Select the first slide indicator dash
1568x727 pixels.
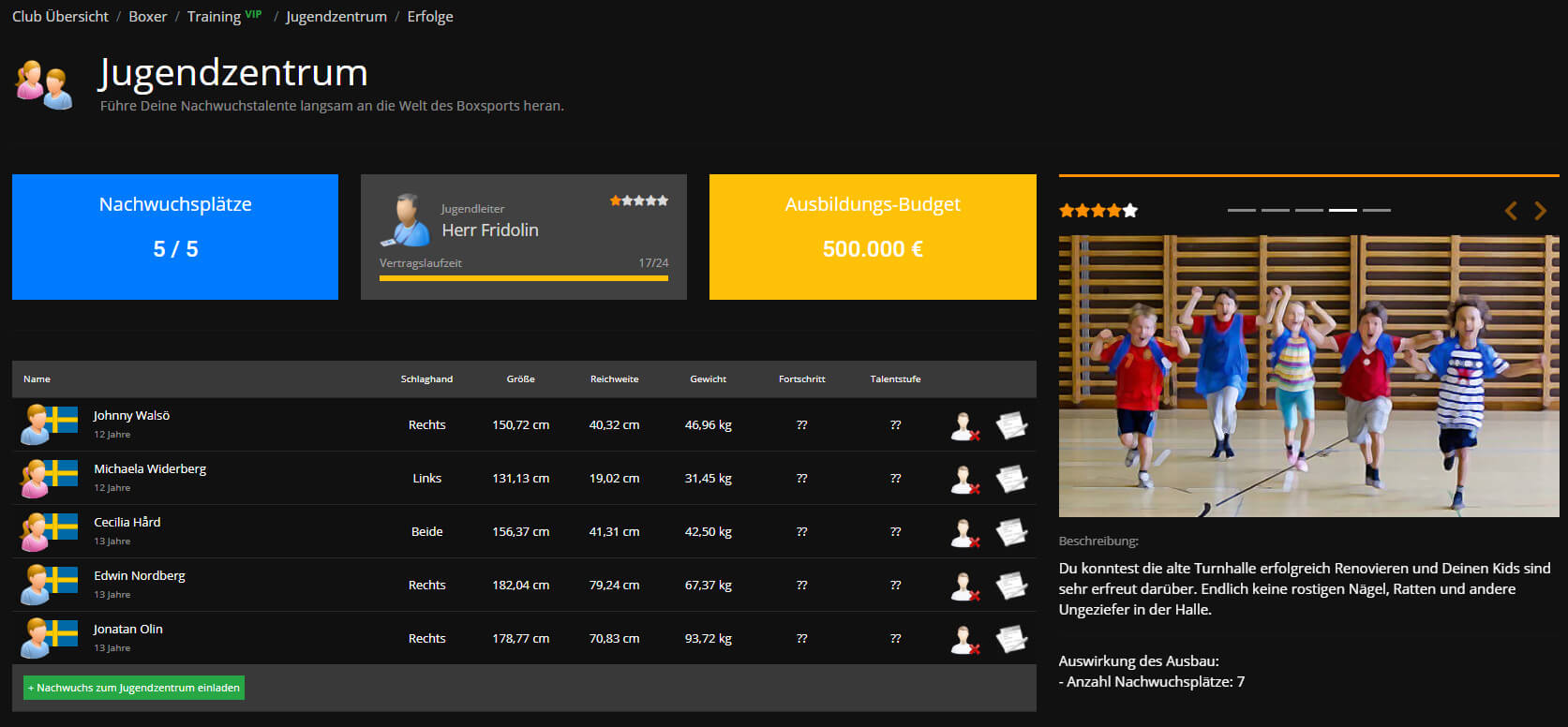click(x=1241, y=211)
